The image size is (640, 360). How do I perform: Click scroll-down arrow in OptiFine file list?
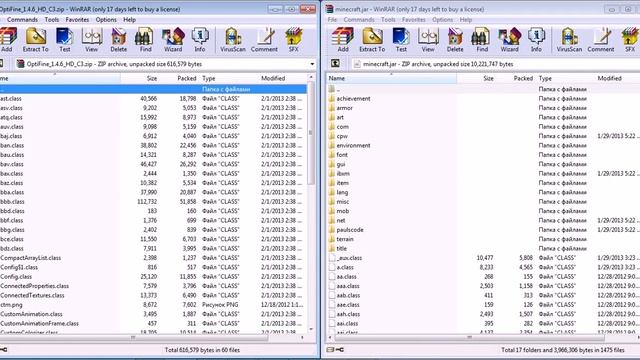tap(311, 329)
